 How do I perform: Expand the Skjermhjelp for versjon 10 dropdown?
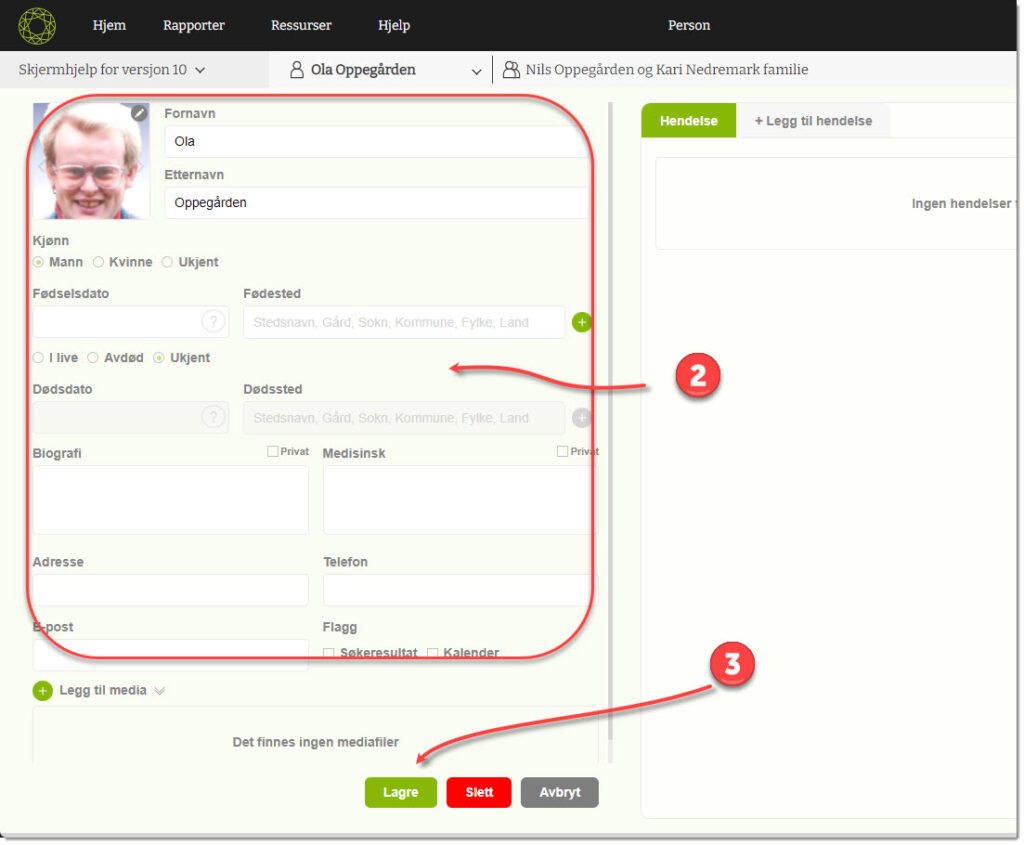(200, 70)
